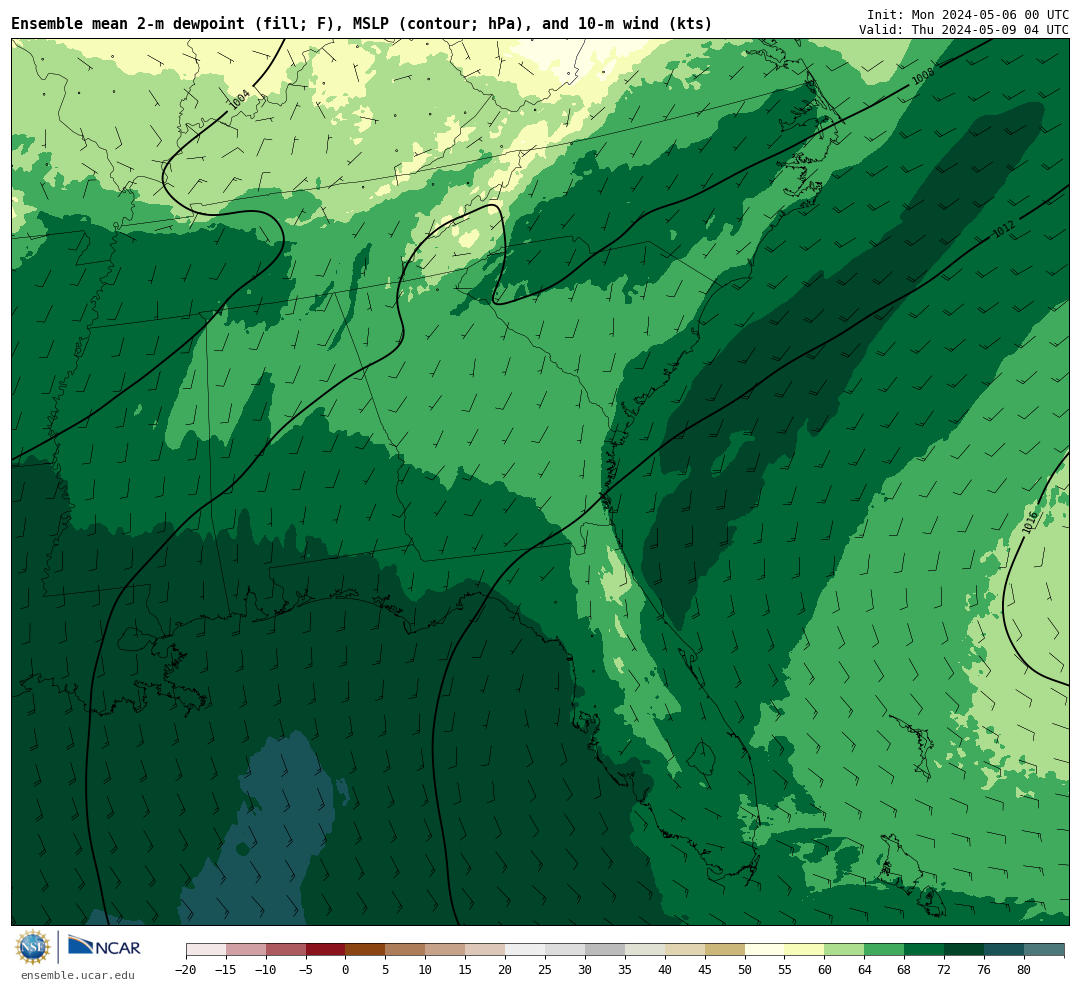This screenshot has height=988, width=1080.
Task: Click the colorbar tick label -20
Action: point(185,969)
